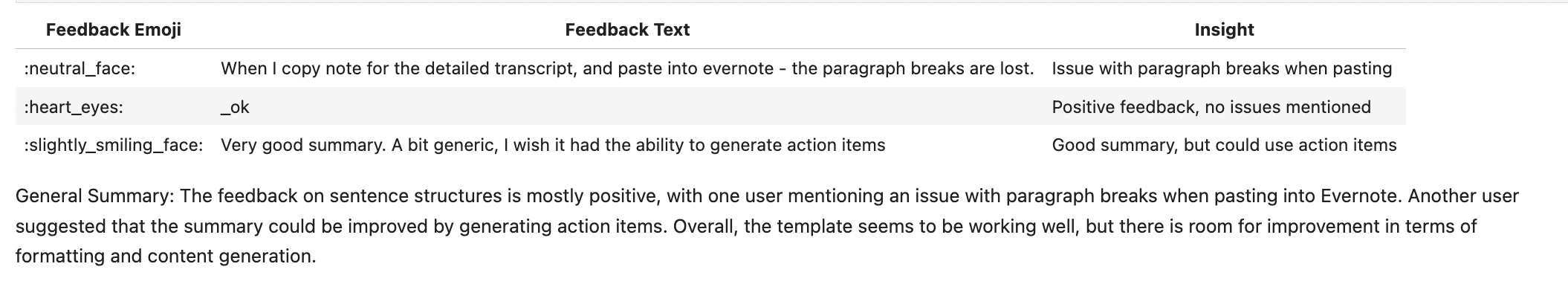
Task: Click the 'Very good summary' feedback text
Action: (x=553, y=146)
